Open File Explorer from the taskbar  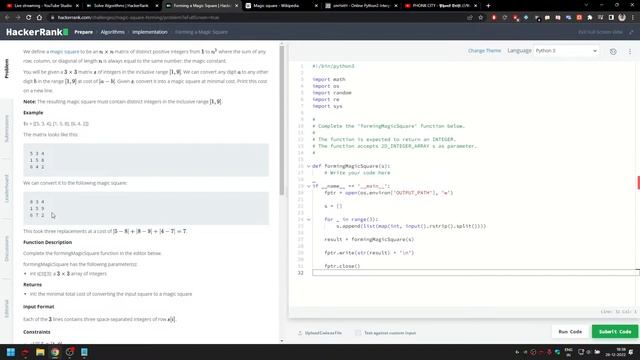(40, 352)
